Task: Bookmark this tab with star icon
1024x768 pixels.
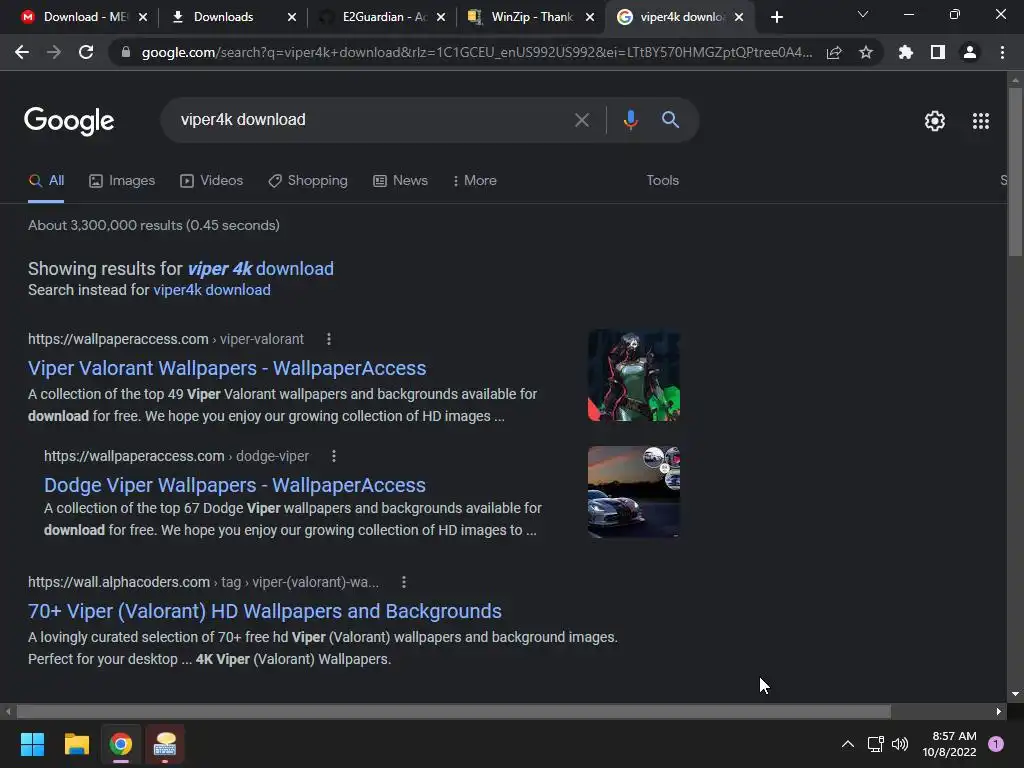Action: click(866, 52)
